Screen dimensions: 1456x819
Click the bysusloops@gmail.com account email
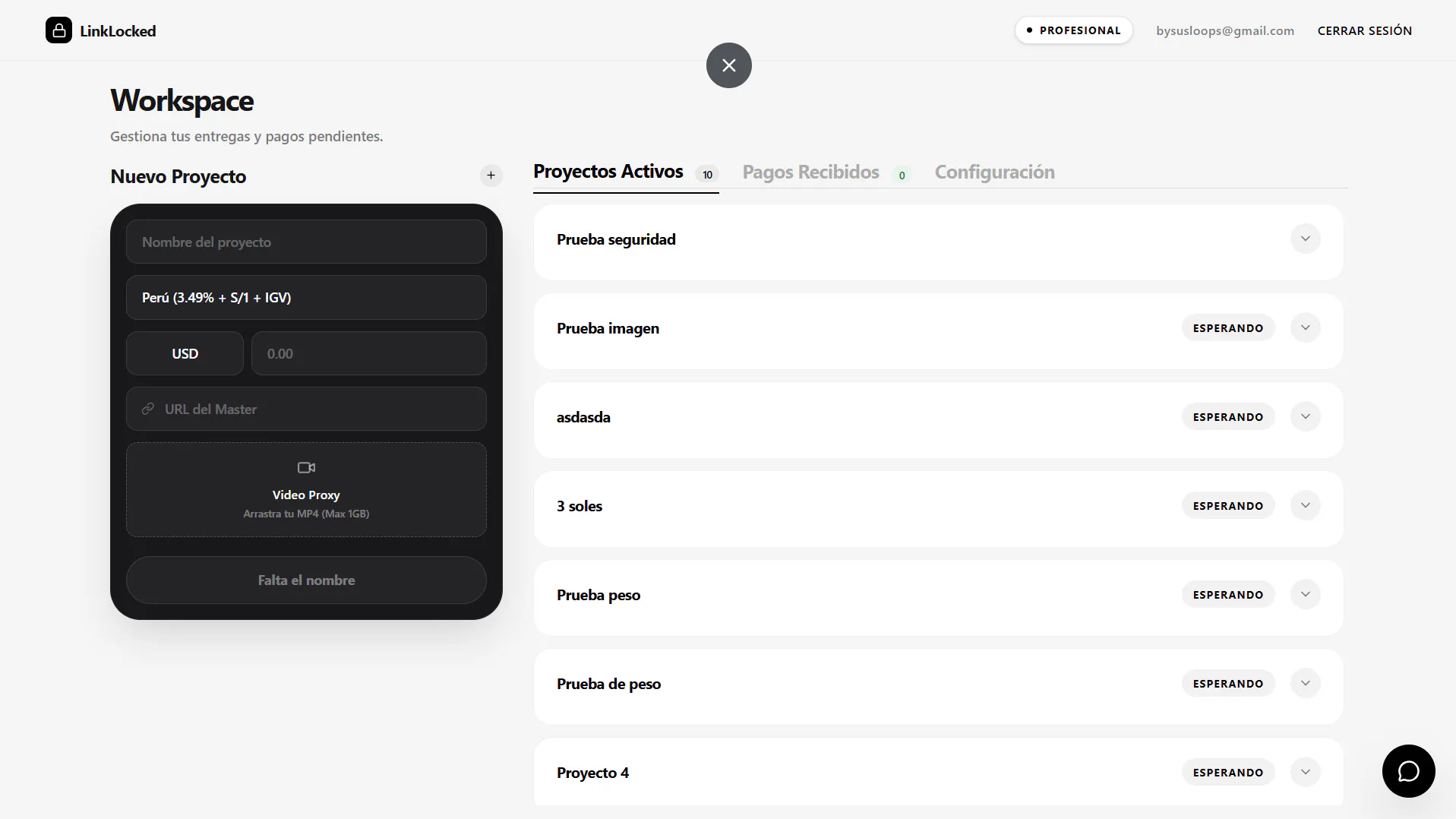click(1224, 30)
